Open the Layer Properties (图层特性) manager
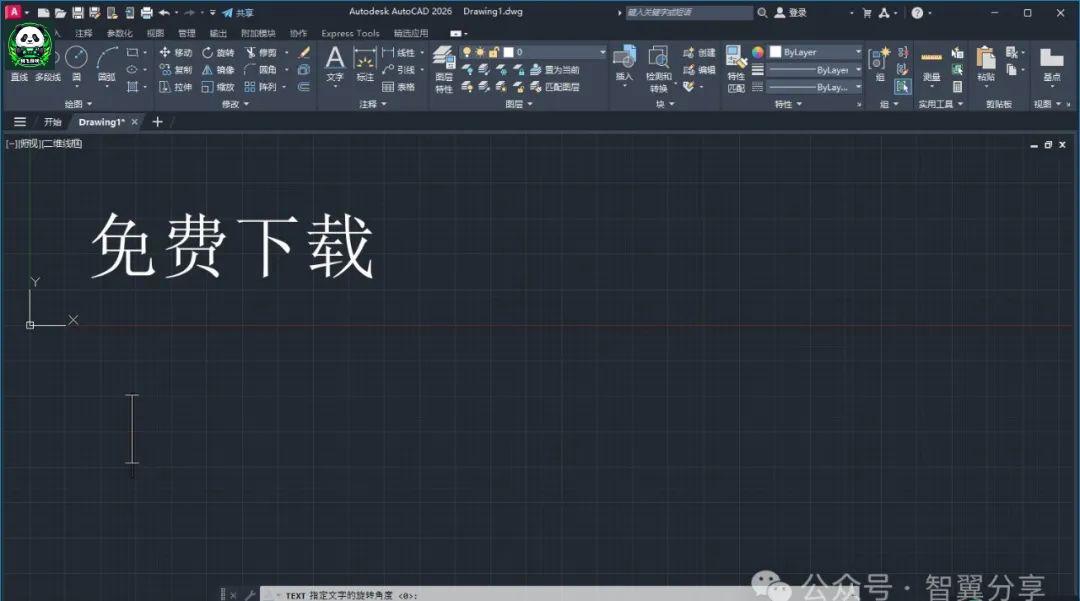This screenshot has width=1080, height=601. point(443,66)
